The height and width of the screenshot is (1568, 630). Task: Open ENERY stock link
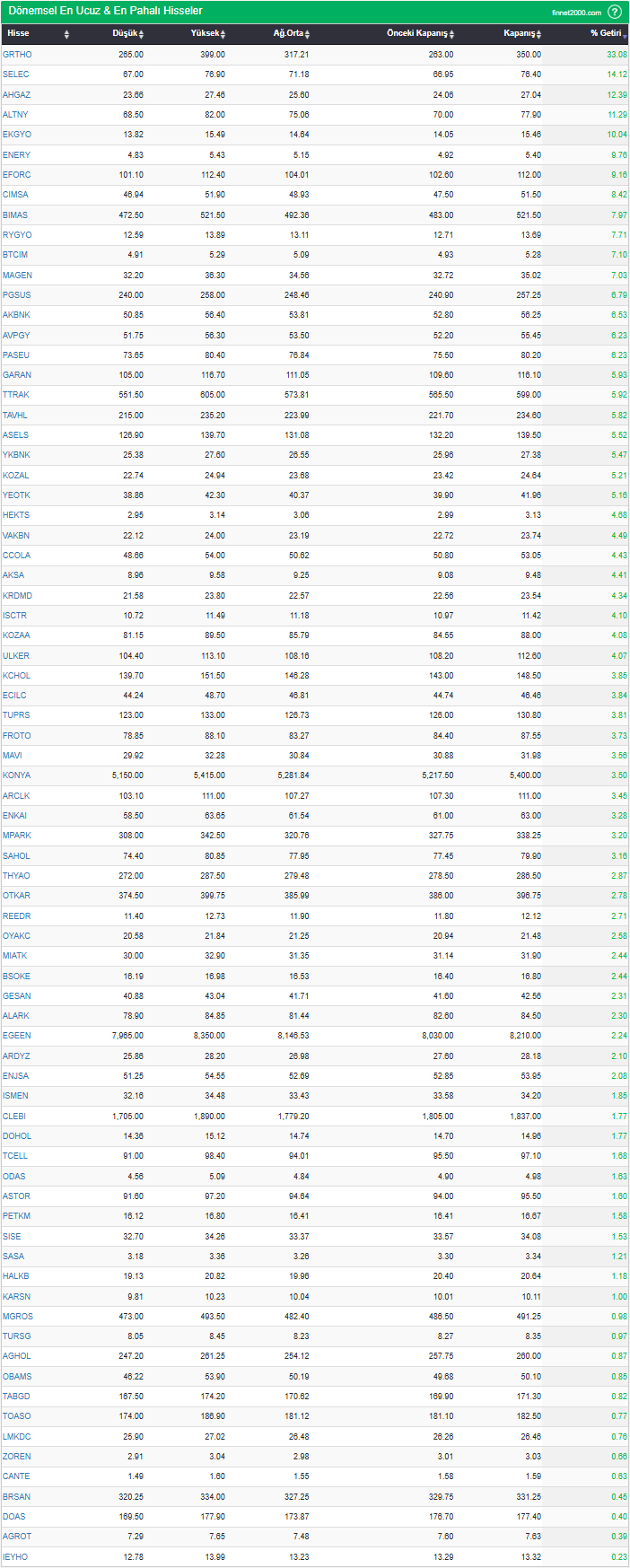point(16,155)
